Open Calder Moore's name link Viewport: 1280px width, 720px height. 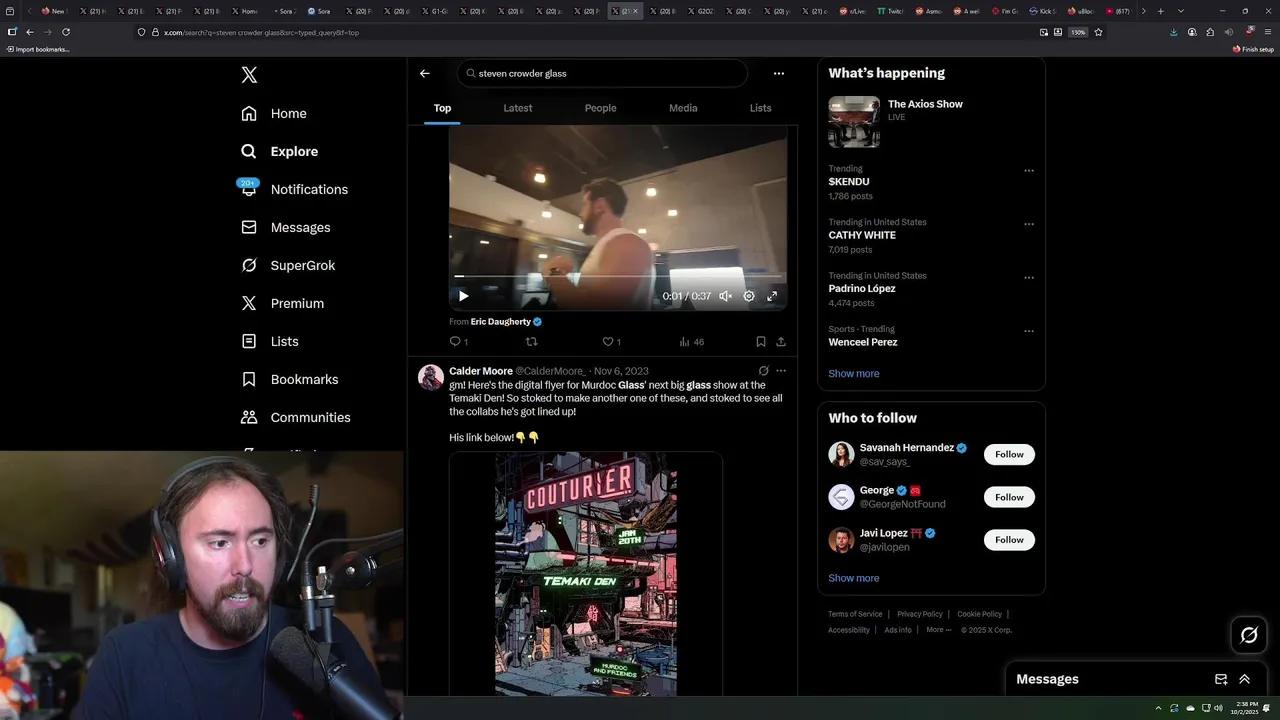pos(481,371)
